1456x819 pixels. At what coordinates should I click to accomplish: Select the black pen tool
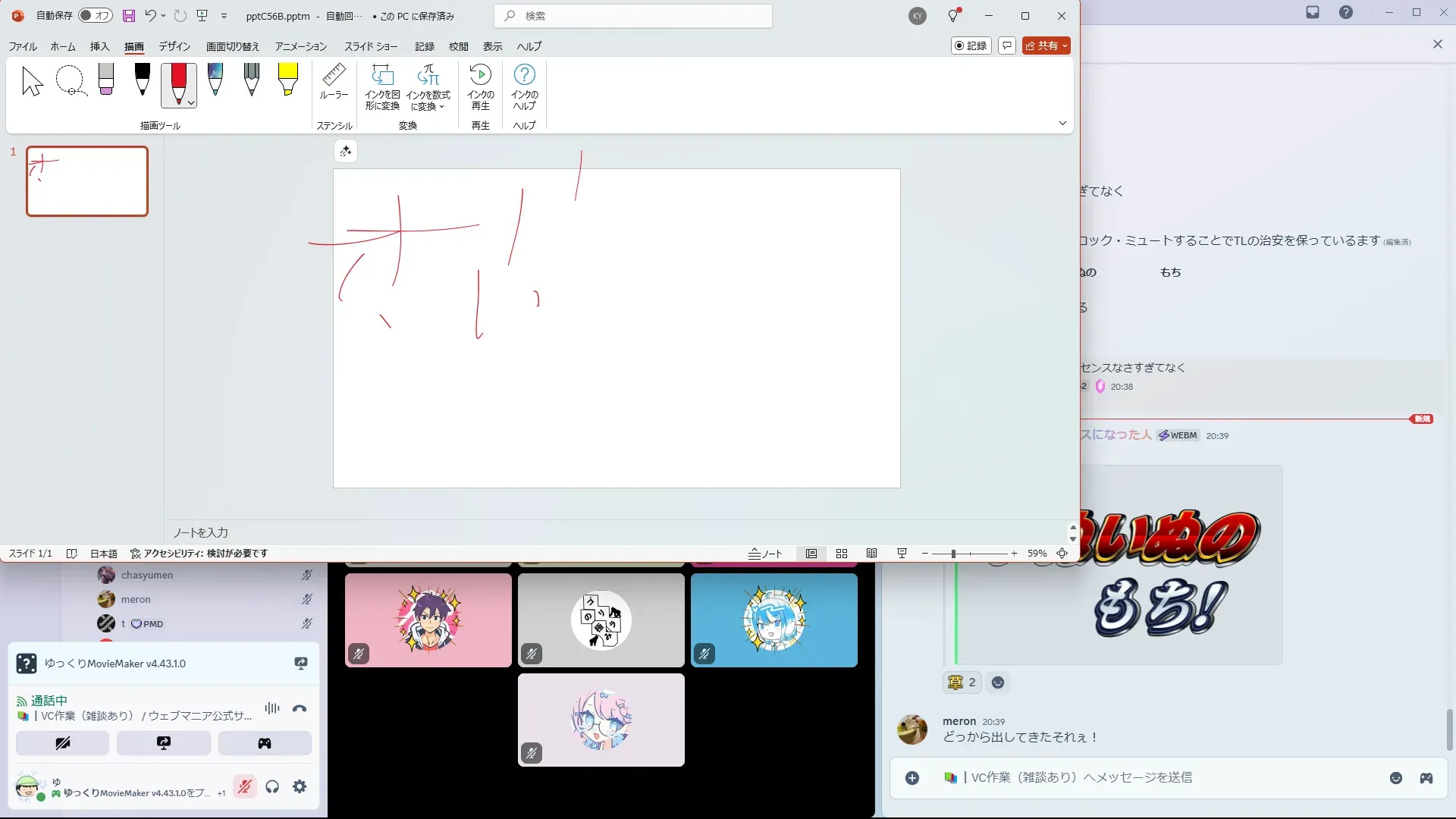pyautogui.click(x=142, y=80)
